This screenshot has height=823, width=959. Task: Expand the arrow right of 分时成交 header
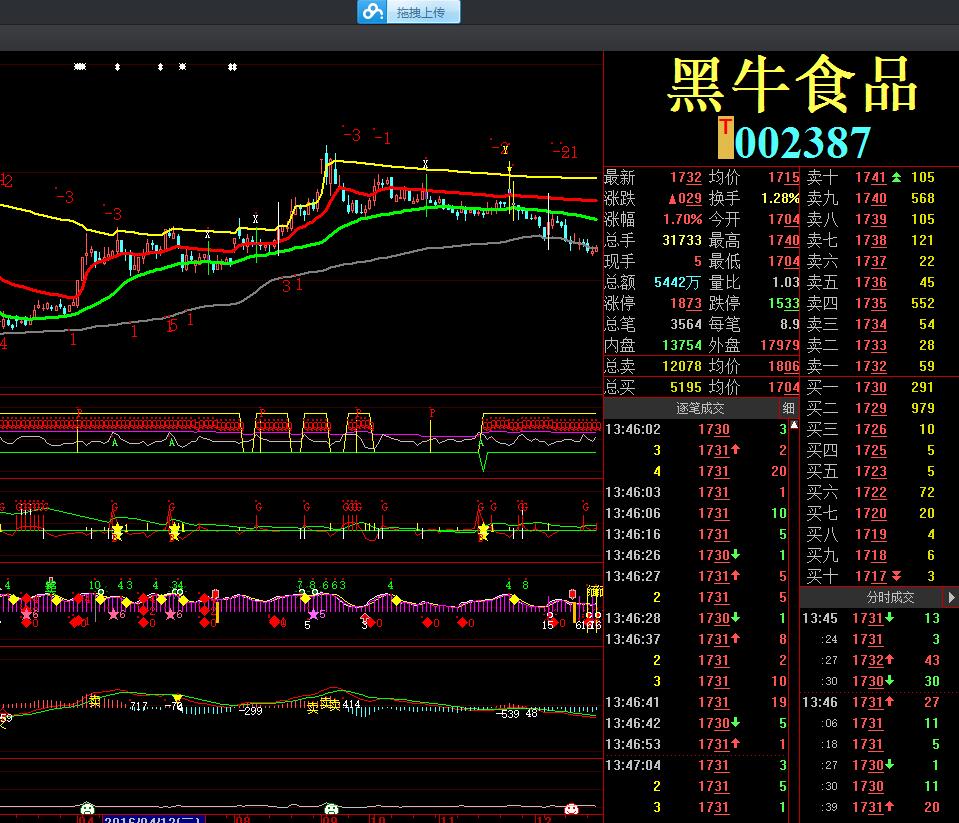[951, 597]
